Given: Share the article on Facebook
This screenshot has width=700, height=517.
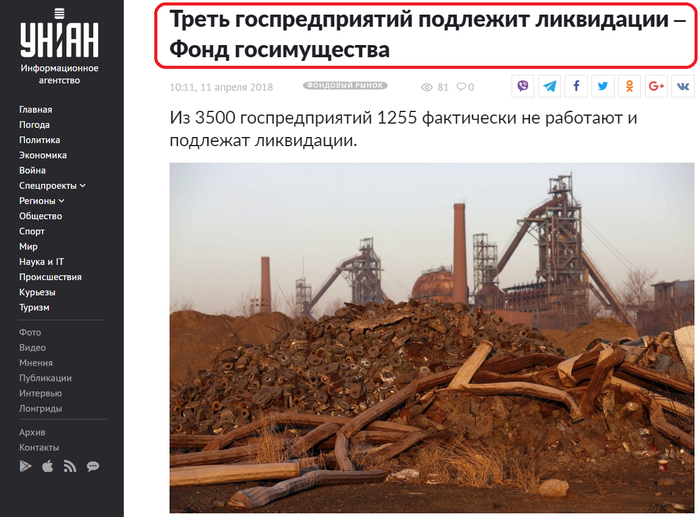Looking at the screenshot, I should [576, 86].
